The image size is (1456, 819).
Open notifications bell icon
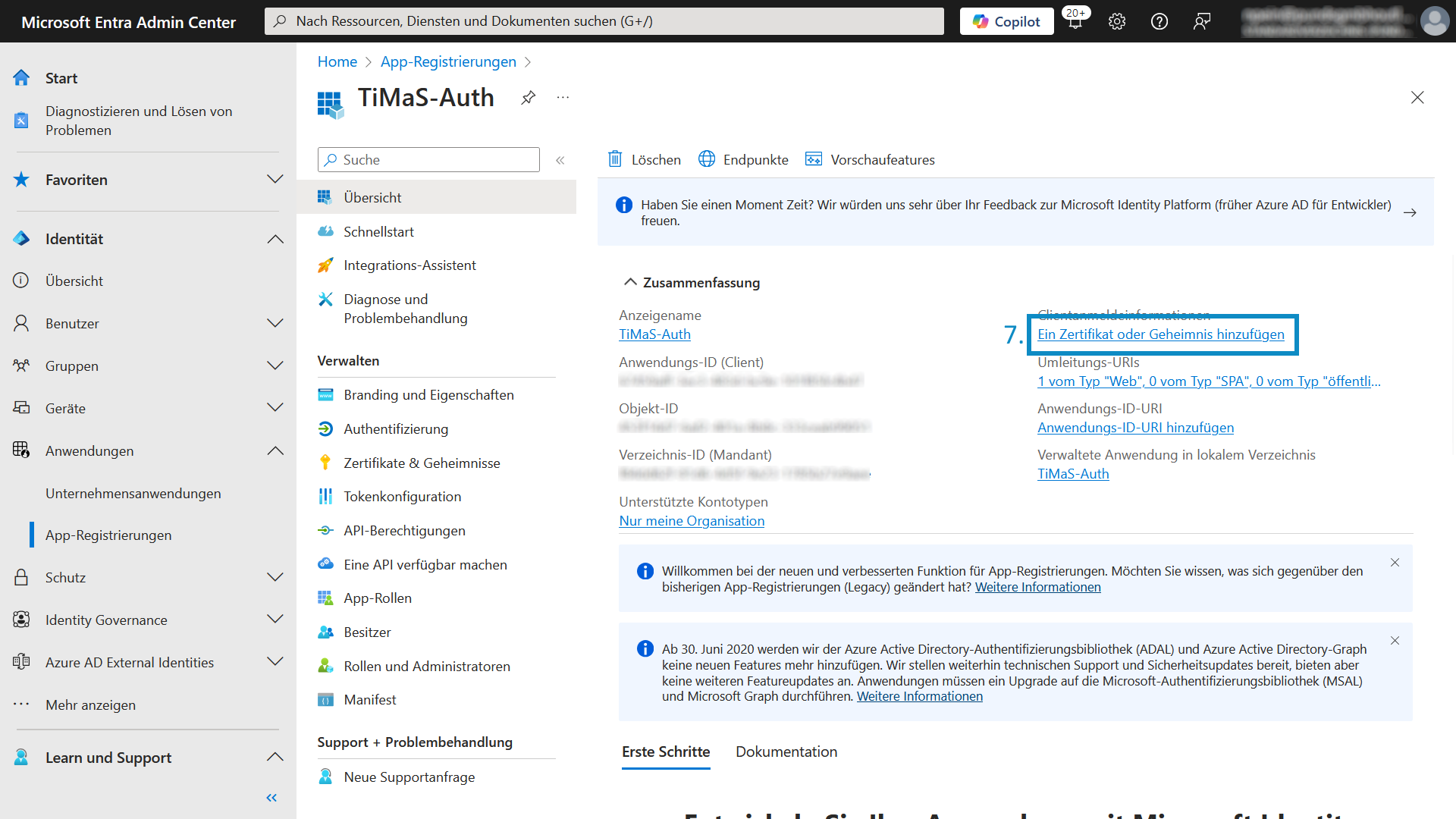point(1076,21)
